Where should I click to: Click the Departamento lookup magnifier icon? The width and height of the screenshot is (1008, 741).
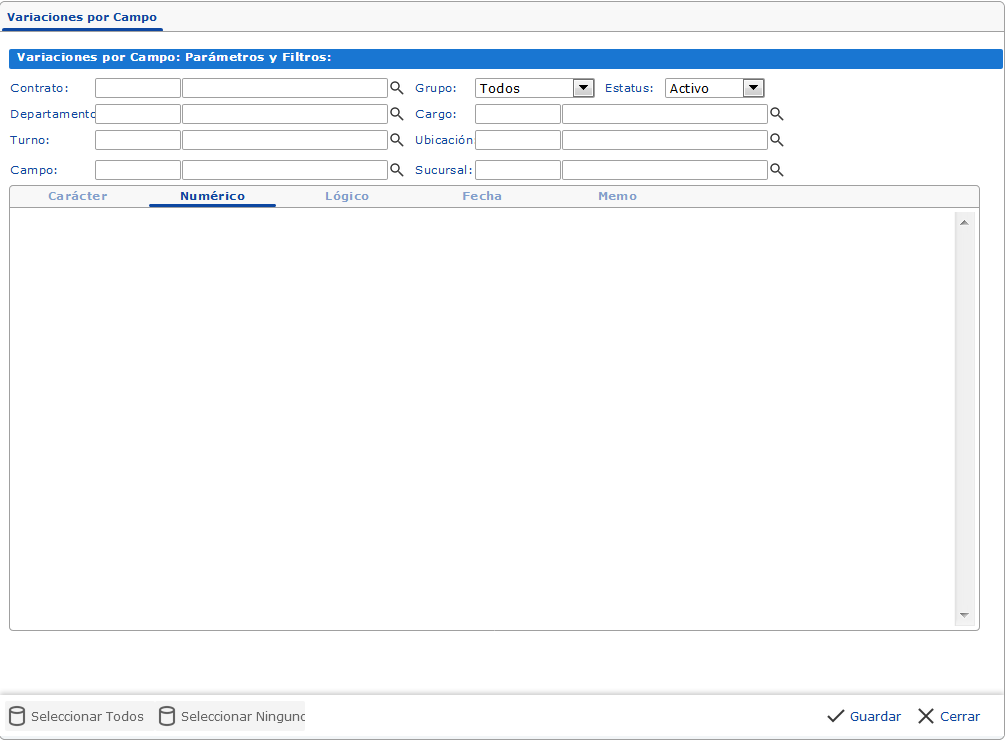tap(396, 114)
